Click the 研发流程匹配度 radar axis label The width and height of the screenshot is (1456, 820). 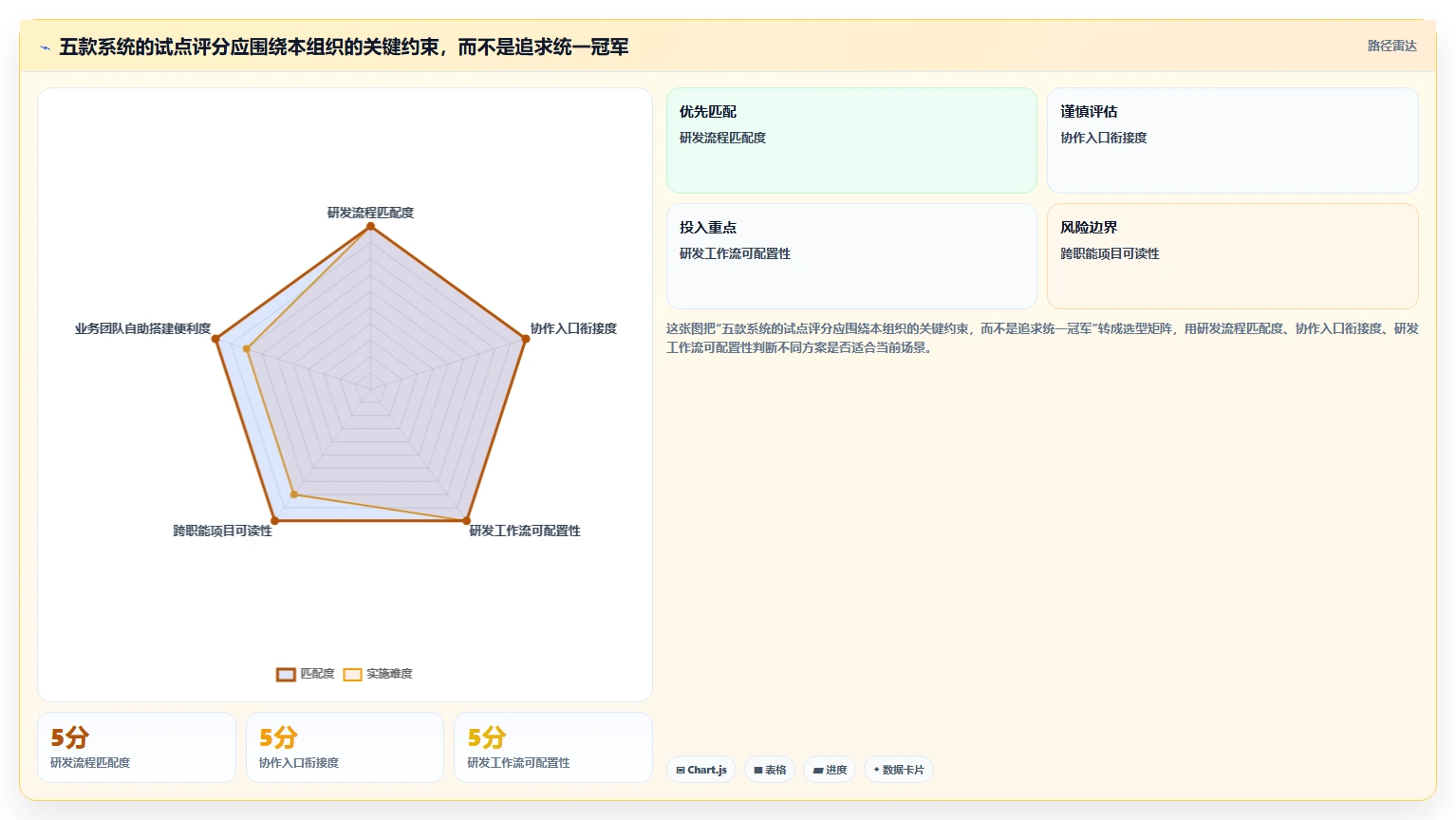click(x=370, y=213)
